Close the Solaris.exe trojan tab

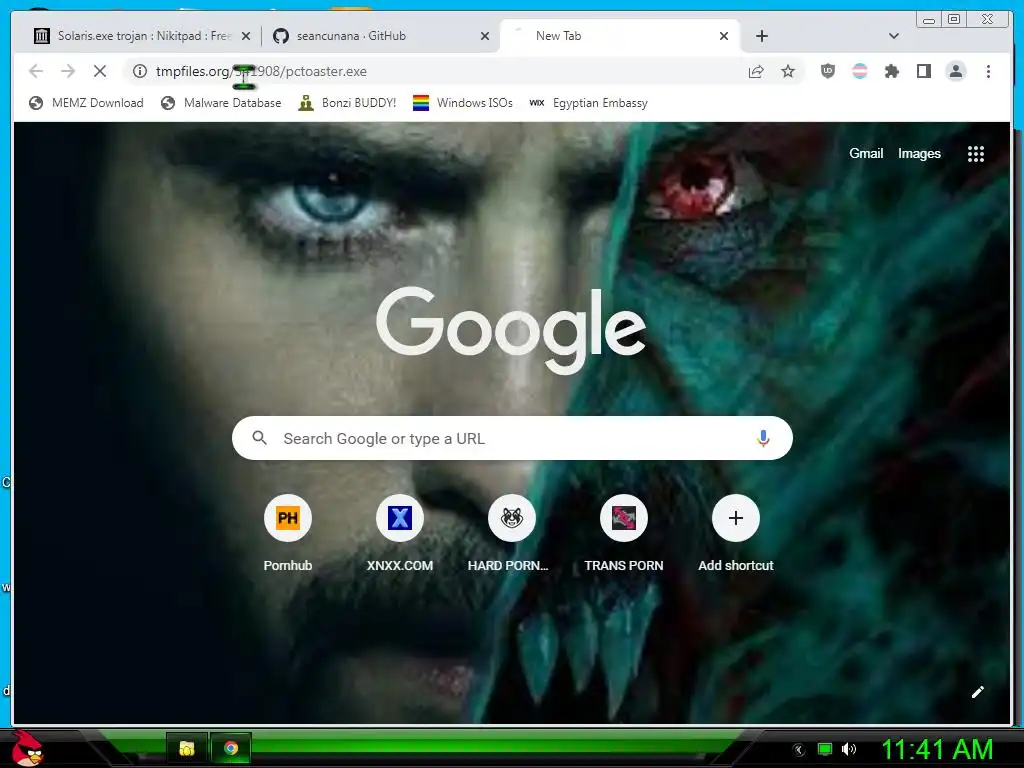pos(246,36)
